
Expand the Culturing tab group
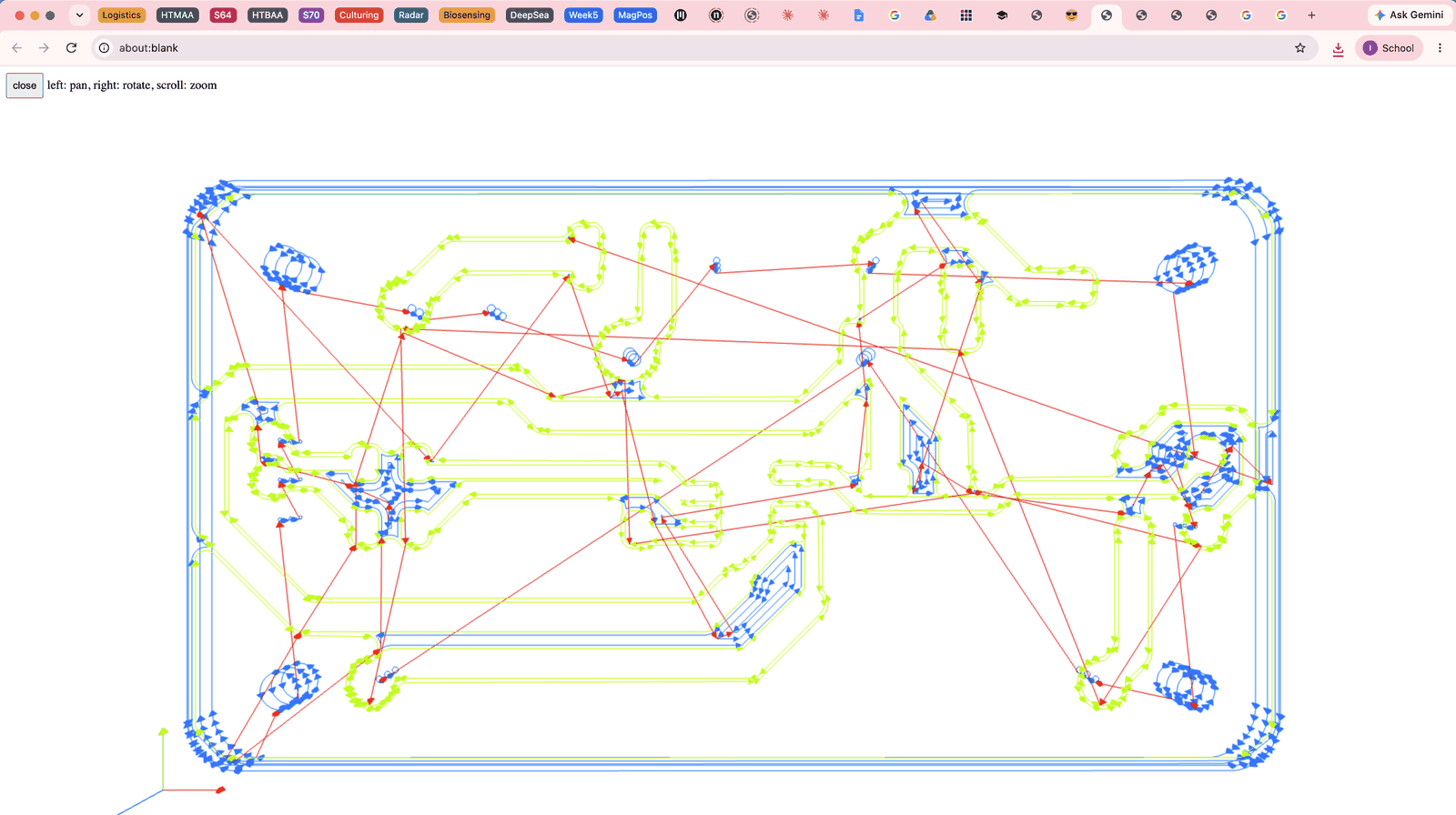pos(359,15)
